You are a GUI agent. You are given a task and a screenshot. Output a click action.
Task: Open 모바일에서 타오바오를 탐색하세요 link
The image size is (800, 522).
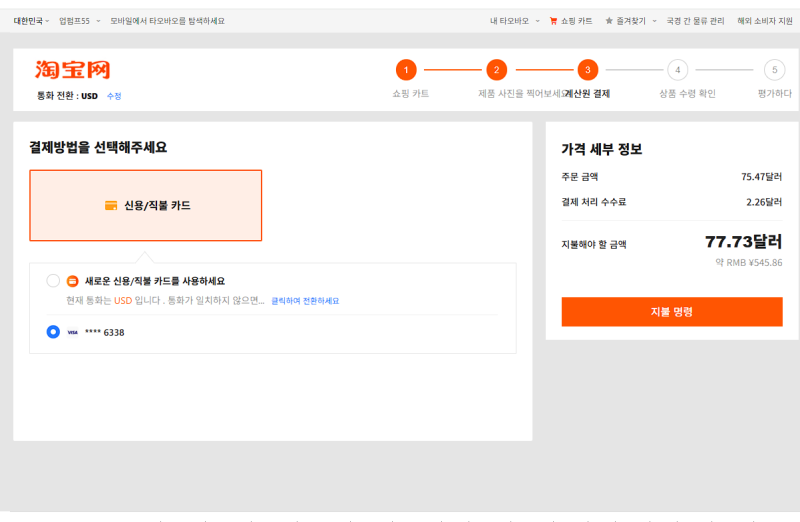pyautogui.click(x=167, y=21)
